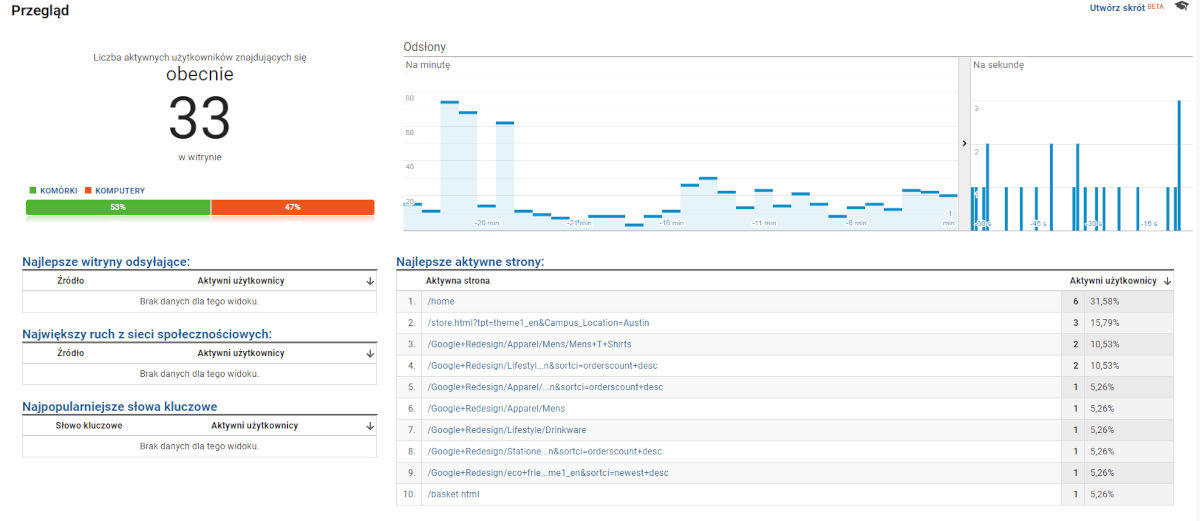Click Aktywni użytkownicy header in the keywords table
Screen dimensions: 1200x521
tap(254, 426)
